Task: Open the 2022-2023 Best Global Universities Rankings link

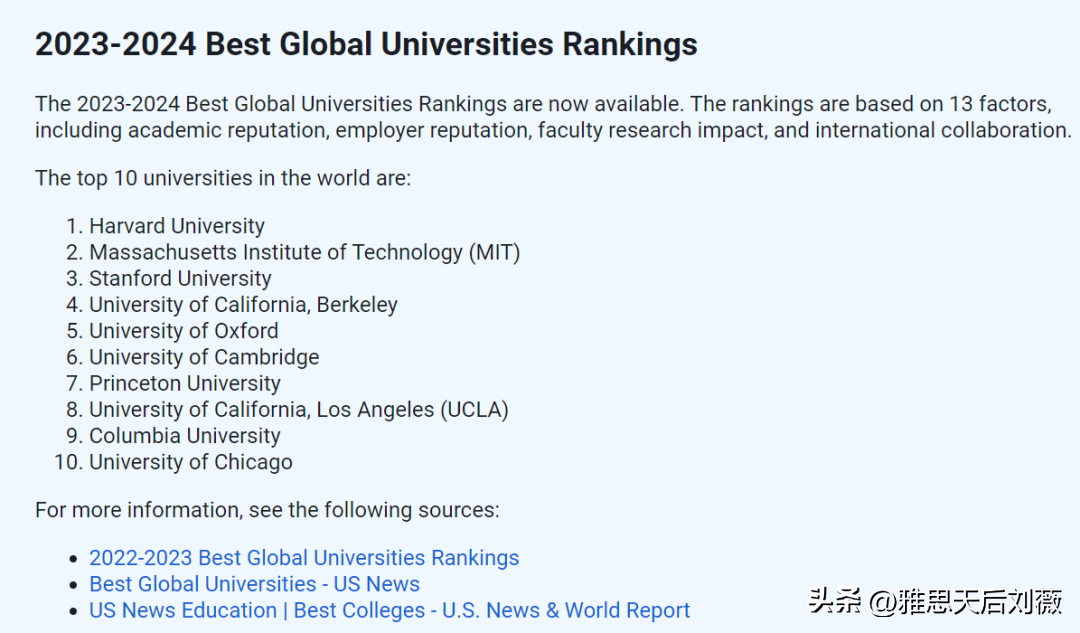Action: pos(304,558)
